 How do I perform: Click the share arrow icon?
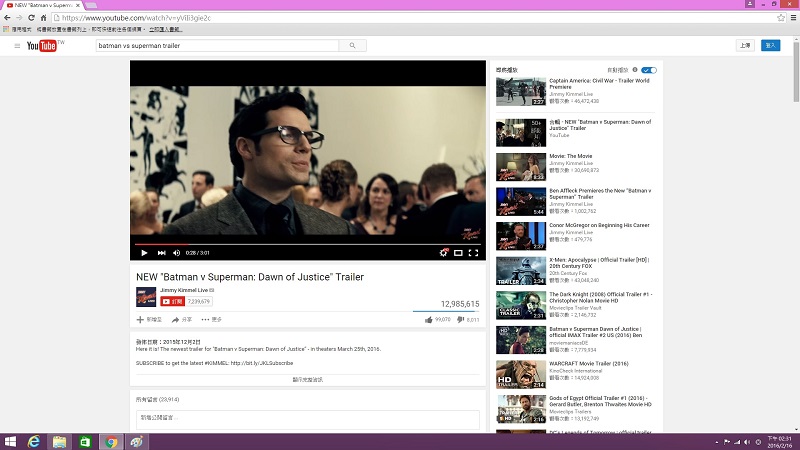(176, 319)
